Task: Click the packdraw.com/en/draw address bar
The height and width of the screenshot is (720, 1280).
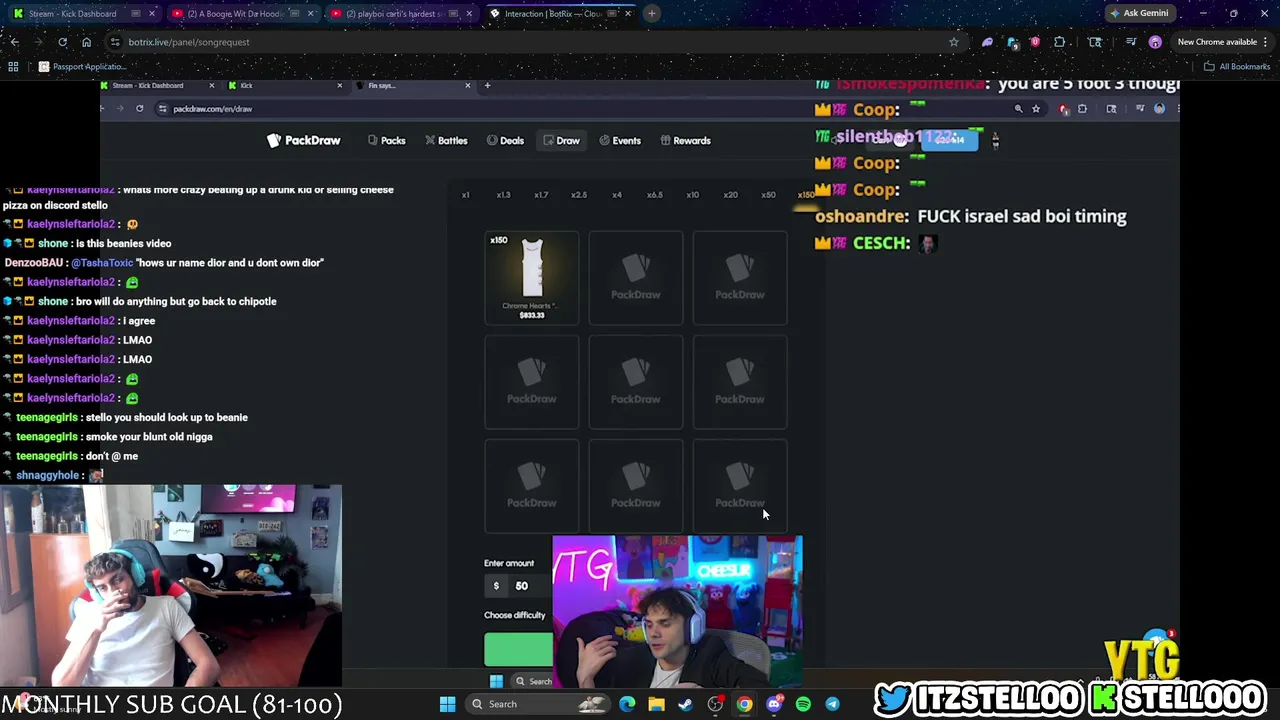Action: coord(590,109)
